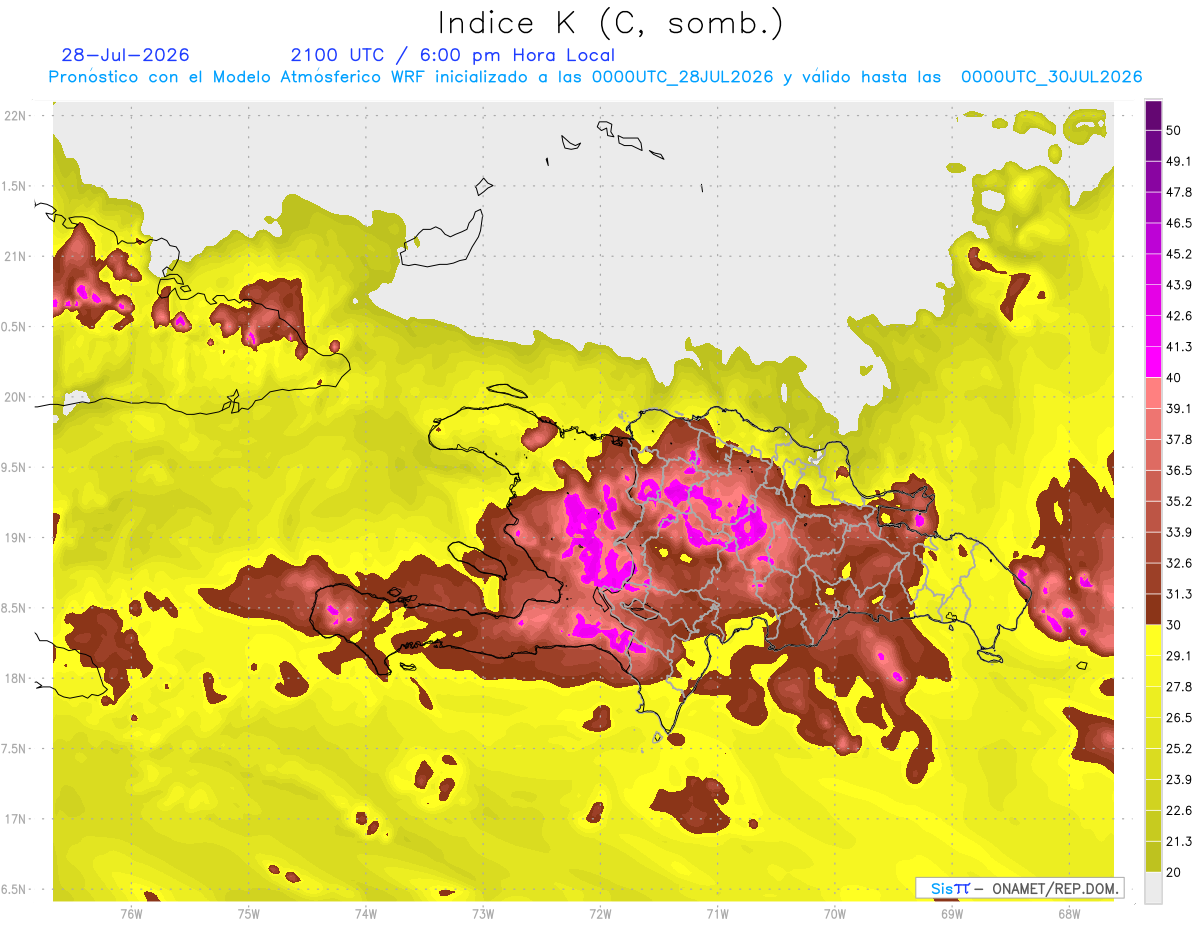Click colorbar value '35.2'
This screenshot has width=1200, height=927.
[x=1179, y=501]
